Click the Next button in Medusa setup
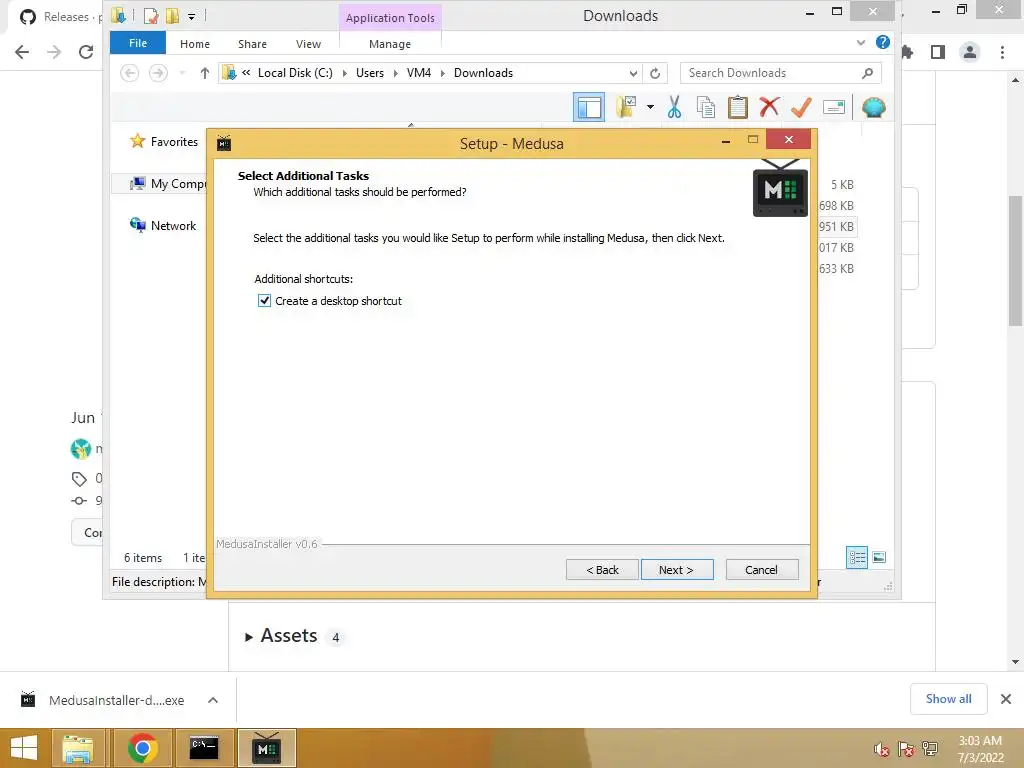This screenshot has width=1024, height=768. tap(677, 569)
